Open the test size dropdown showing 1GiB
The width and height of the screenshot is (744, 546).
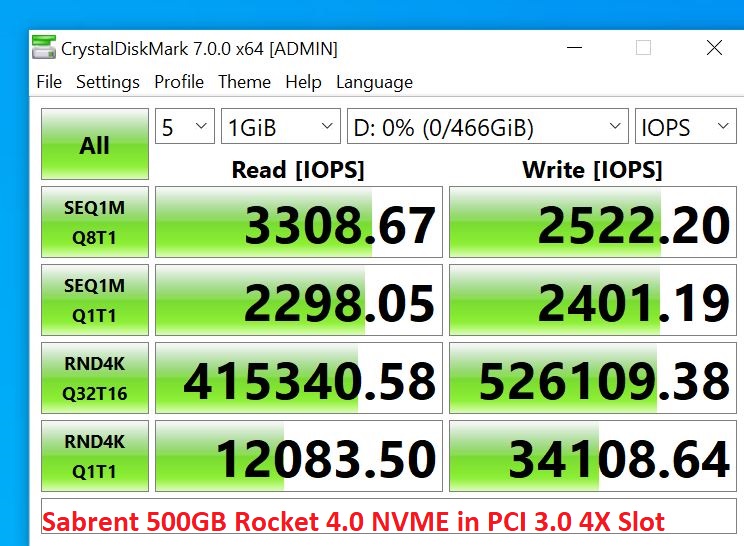click(280, 127)
